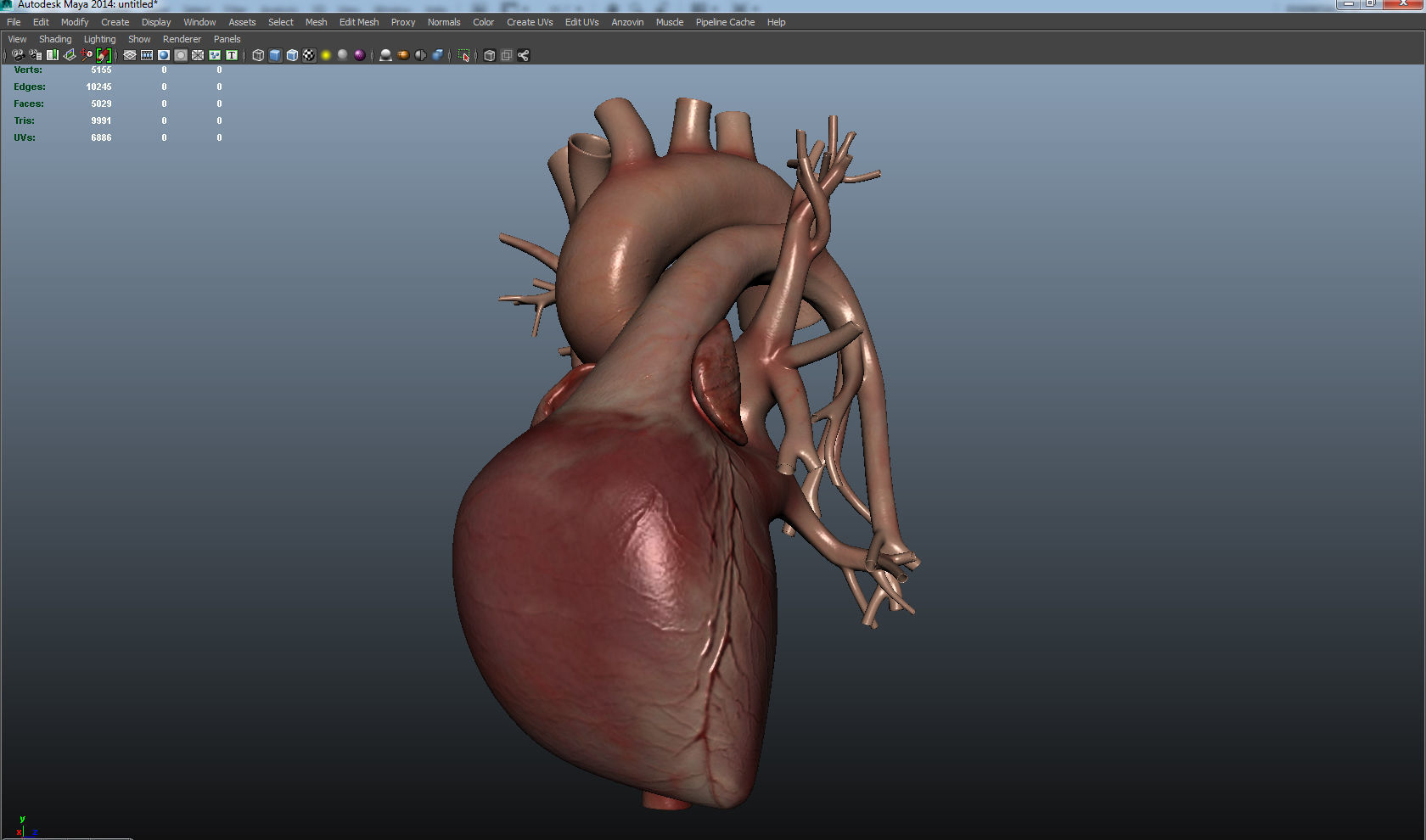Open the File menu
Screen dimensions: 1426x840
(14, 22)
